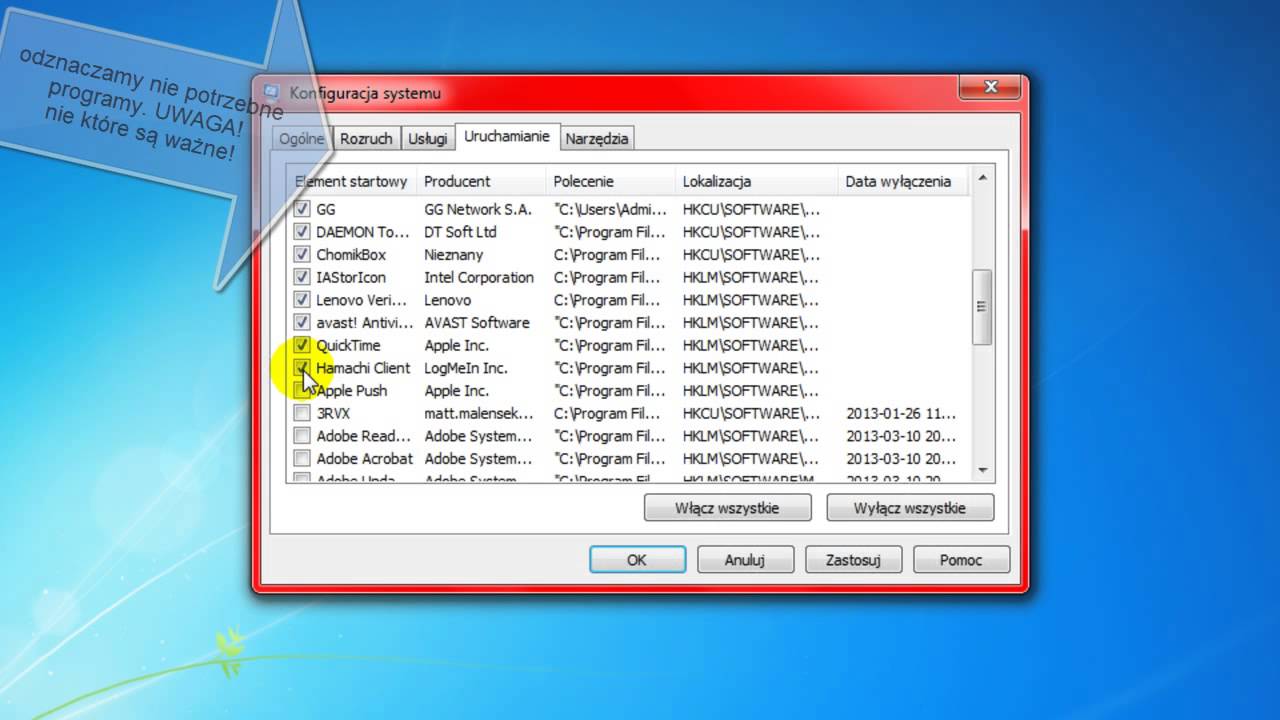Open the Narzędzia tab

click(x=597, y=139)
